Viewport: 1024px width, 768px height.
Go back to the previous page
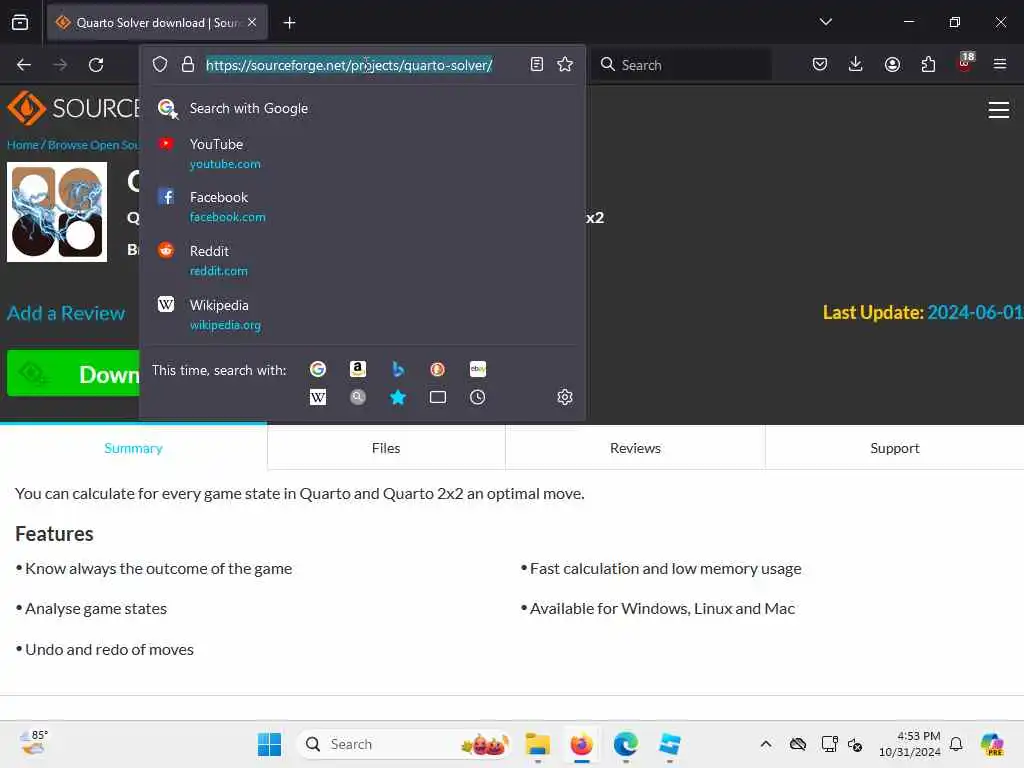click(x=24, y=65)
